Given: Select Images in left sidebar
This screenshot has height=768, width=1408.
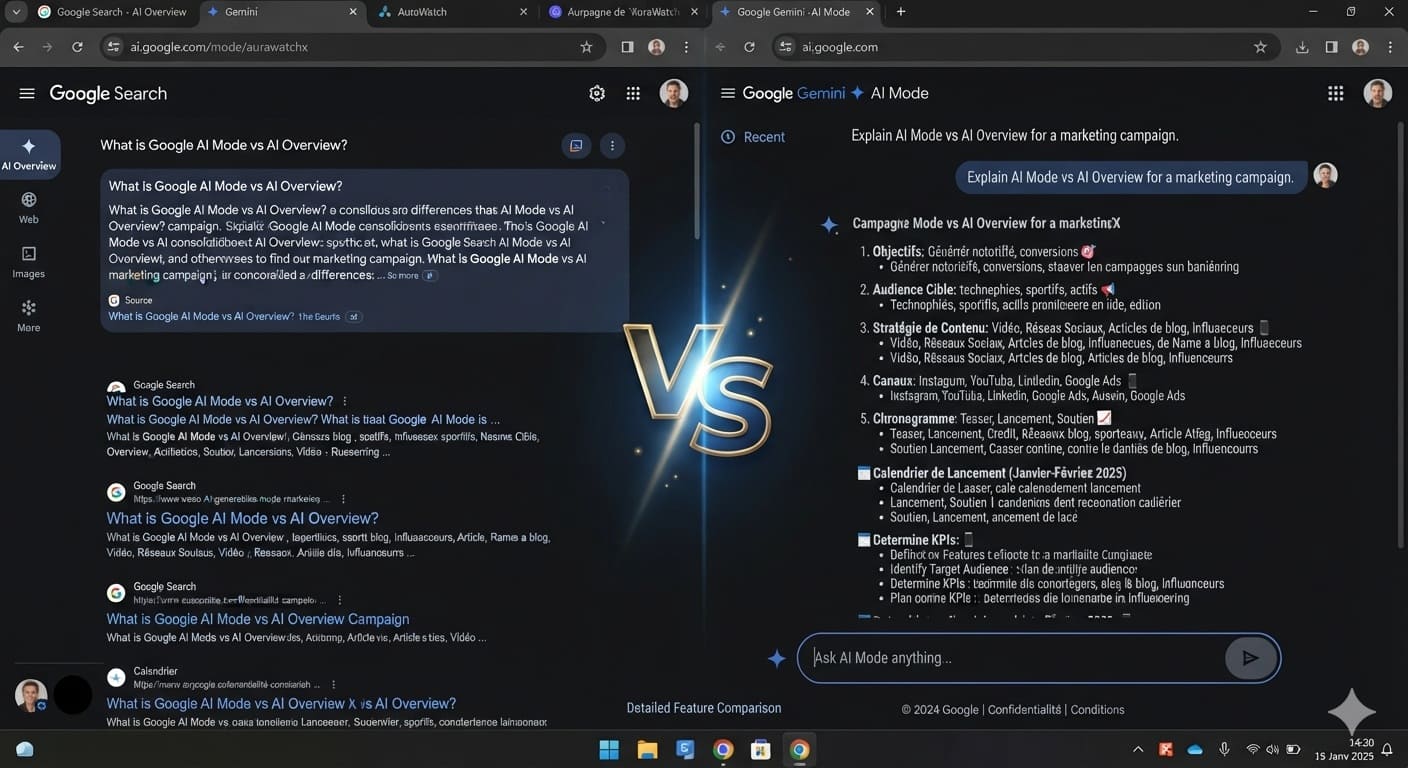Looking at the screenshot, I should click(29, 262).
